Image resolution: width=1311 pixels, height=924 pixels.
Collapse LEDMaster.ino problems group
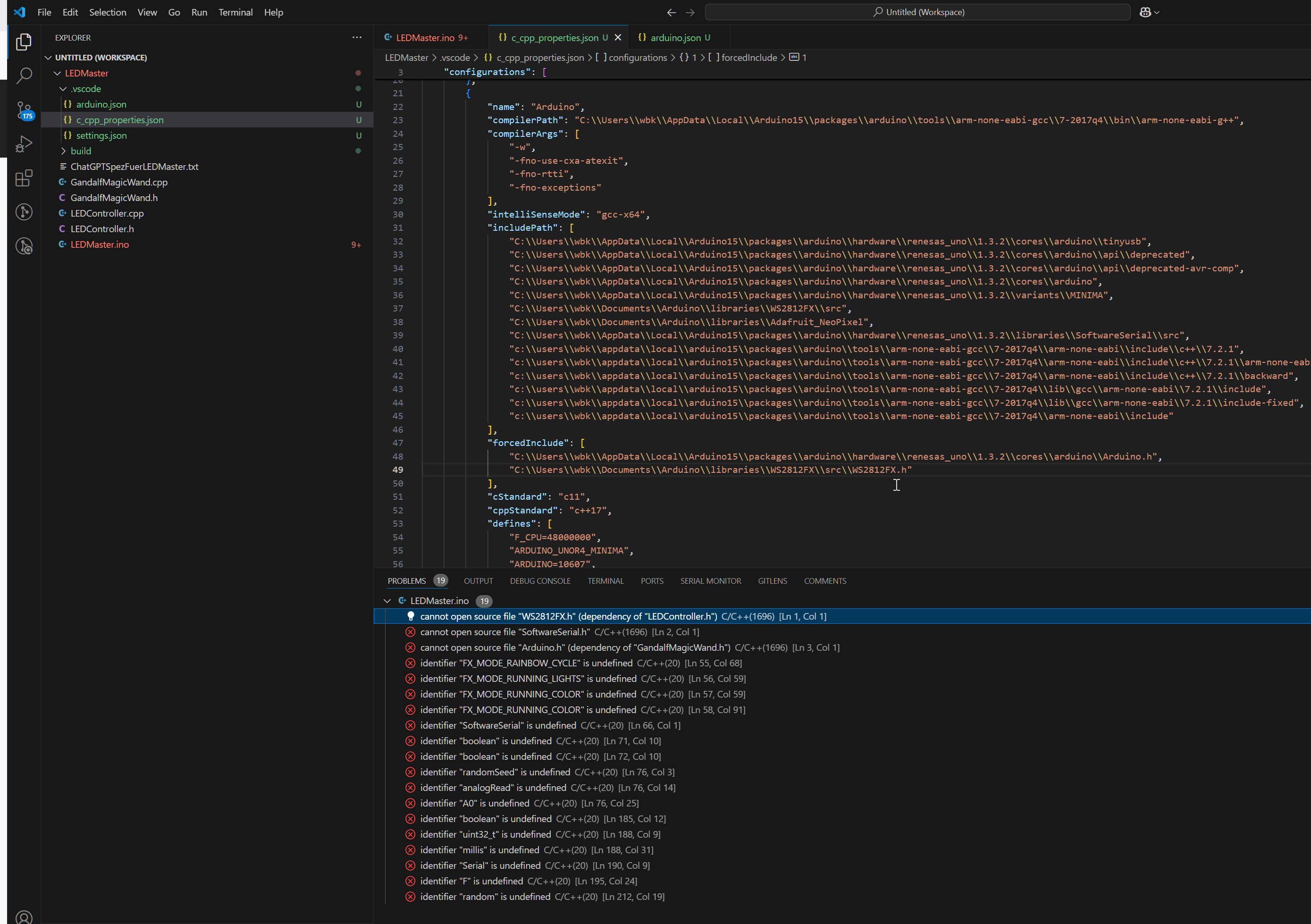[x=387, y=601]
